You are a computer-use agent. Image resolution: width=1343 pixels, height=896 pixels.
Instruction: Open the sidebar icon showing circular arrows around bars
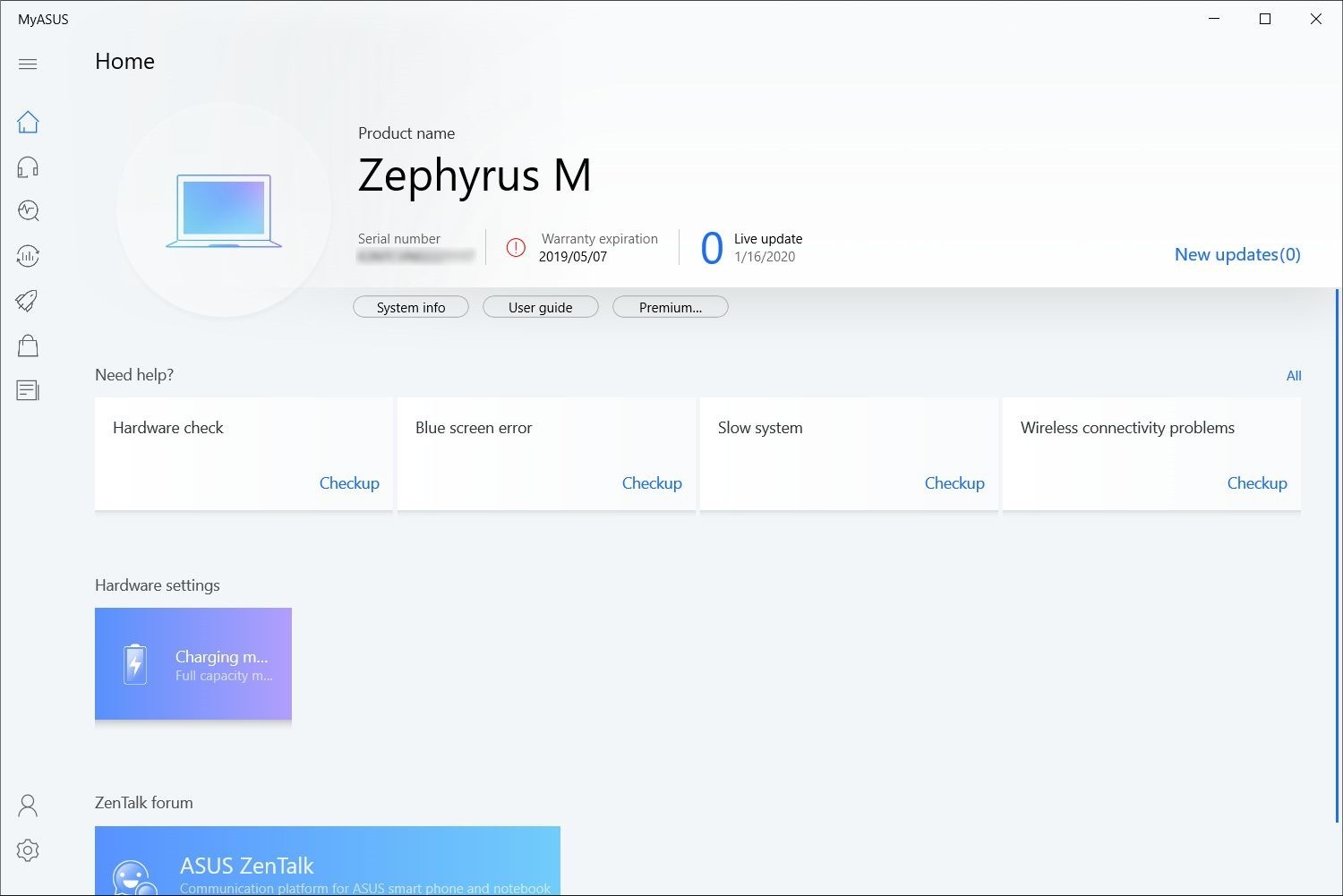click(x=28, y=256)
